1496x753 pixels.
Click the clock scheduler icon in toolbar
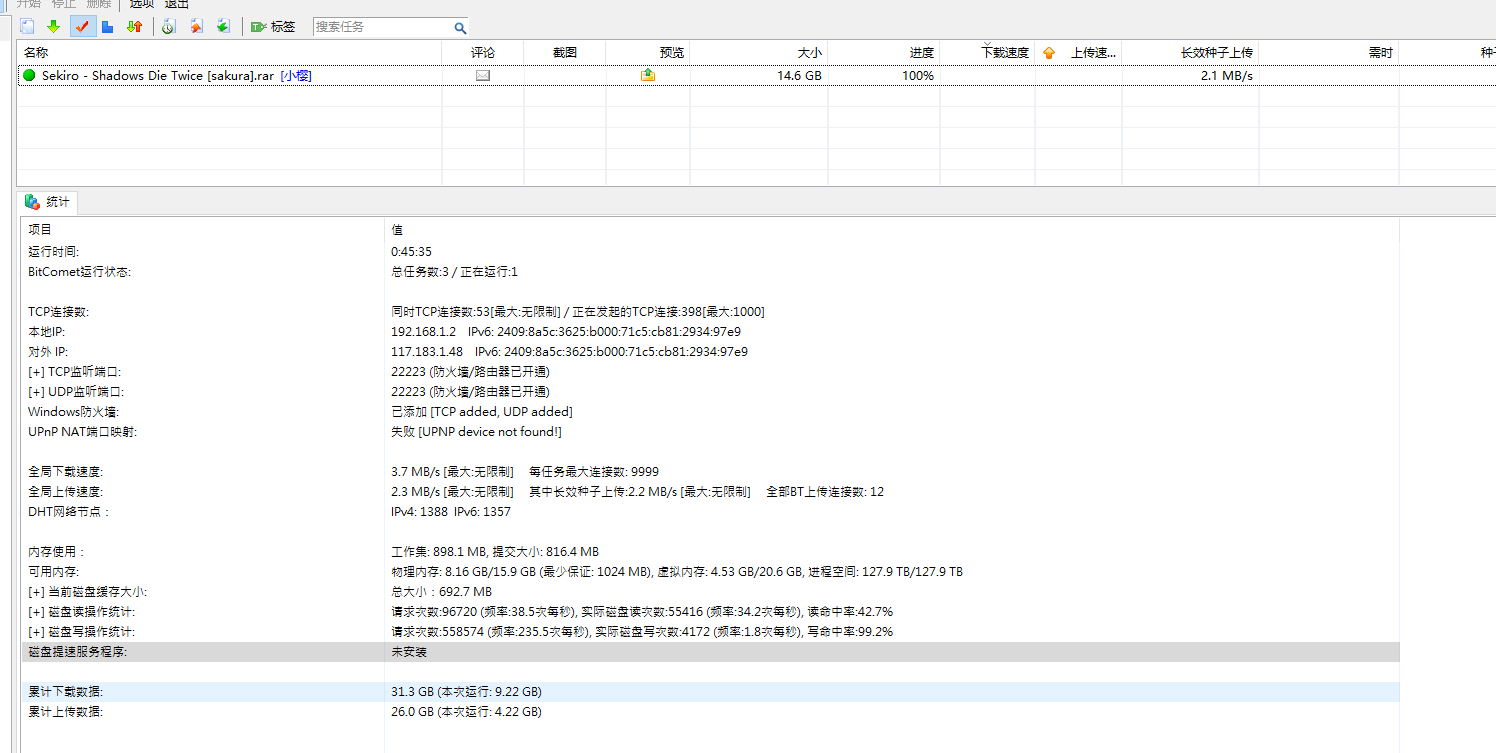(x=169, y=27)
